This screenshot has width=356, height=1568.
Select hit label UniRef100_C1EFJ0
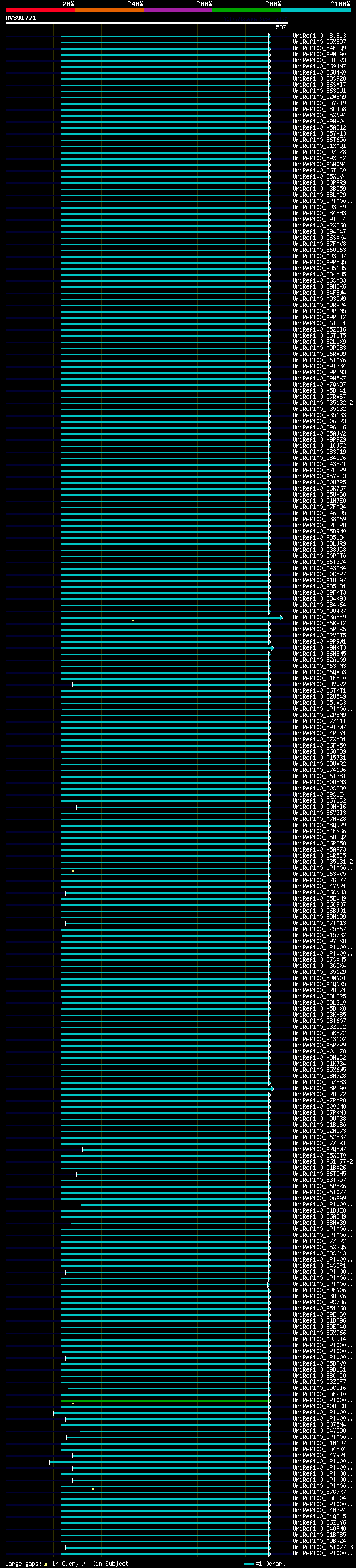(319, 678)
